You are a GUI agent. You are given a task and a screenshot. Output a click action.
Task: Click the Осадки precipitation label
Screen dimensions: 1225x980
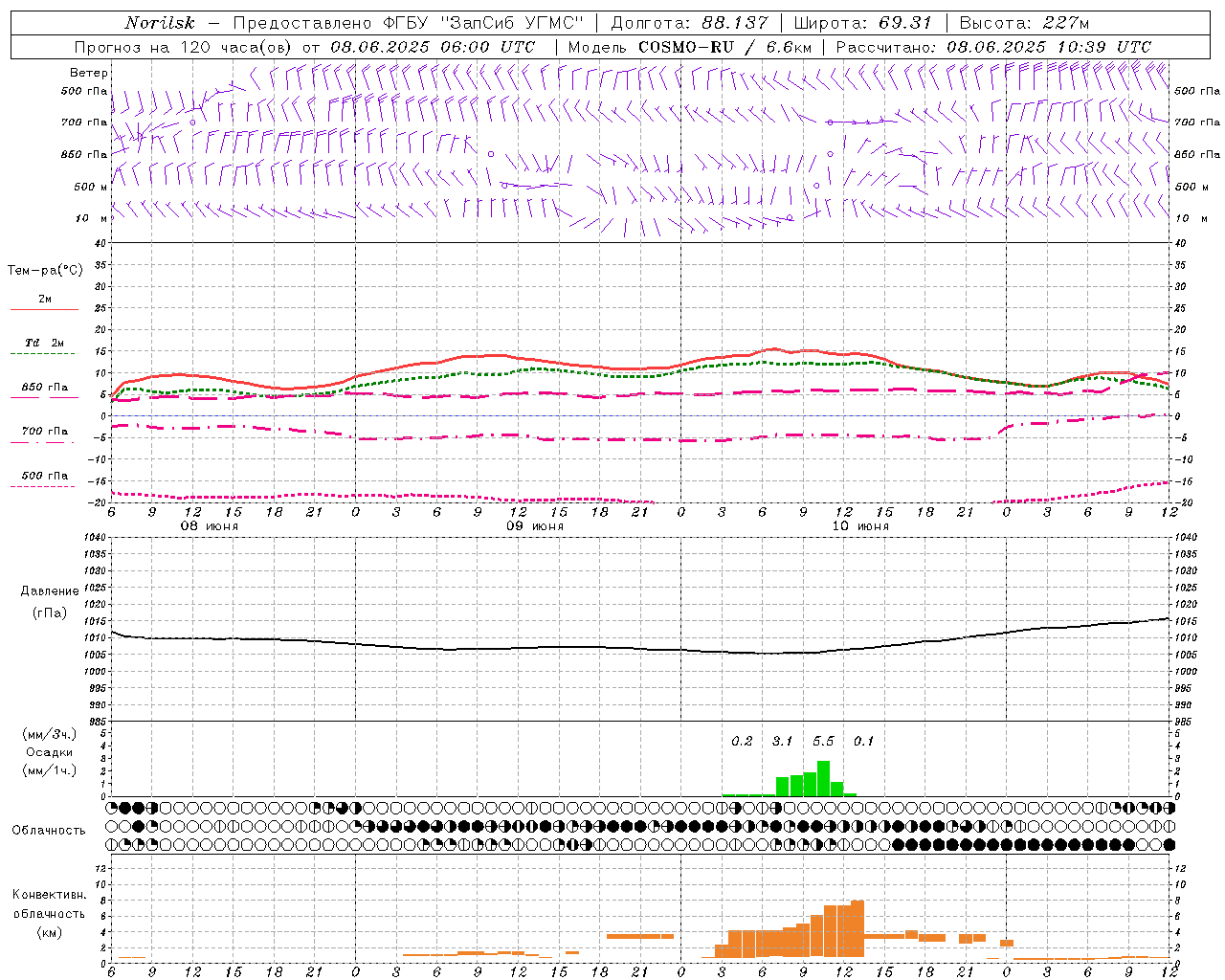click(x=49, y=752)
